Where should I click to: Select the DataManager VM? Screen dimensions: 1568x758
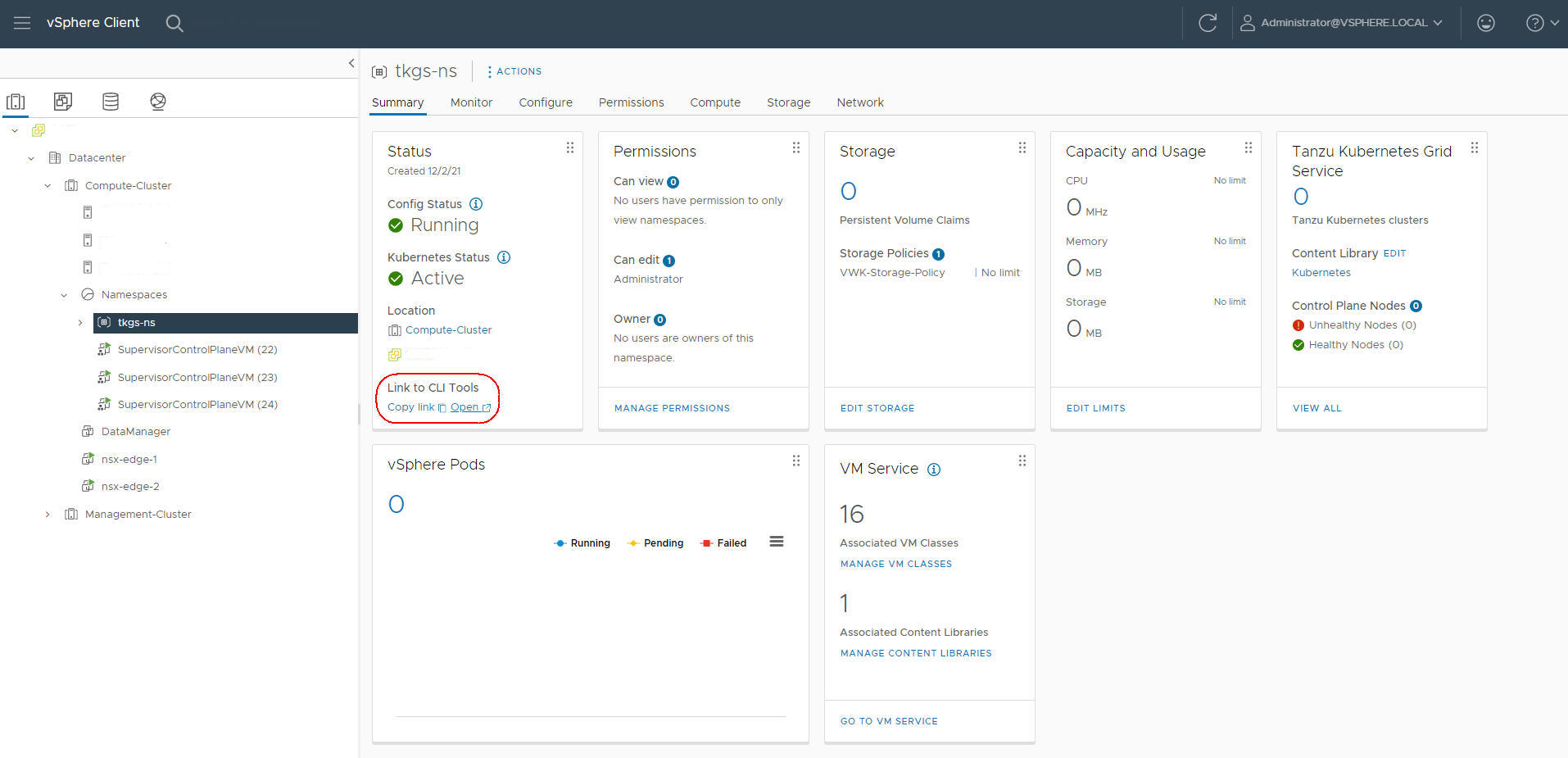(x=135, y=431)
